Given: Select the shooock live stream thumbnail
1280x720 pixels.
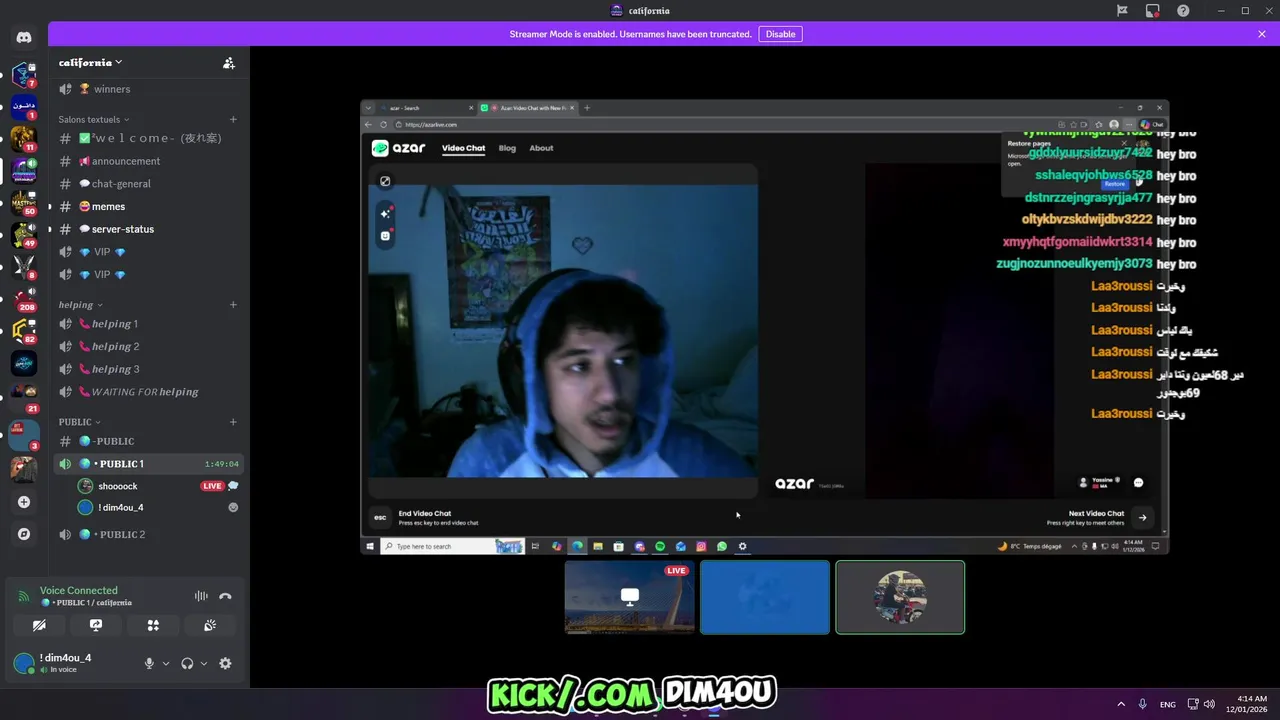Looking at the screenshot, I should click(630, 597).
